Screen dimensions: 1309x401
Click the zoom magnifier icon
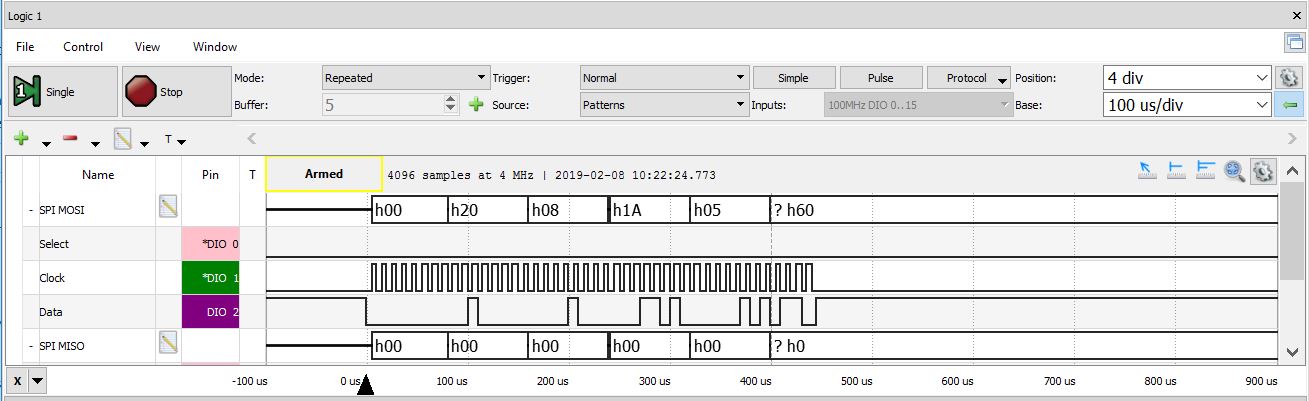(x=1235, y=172)
